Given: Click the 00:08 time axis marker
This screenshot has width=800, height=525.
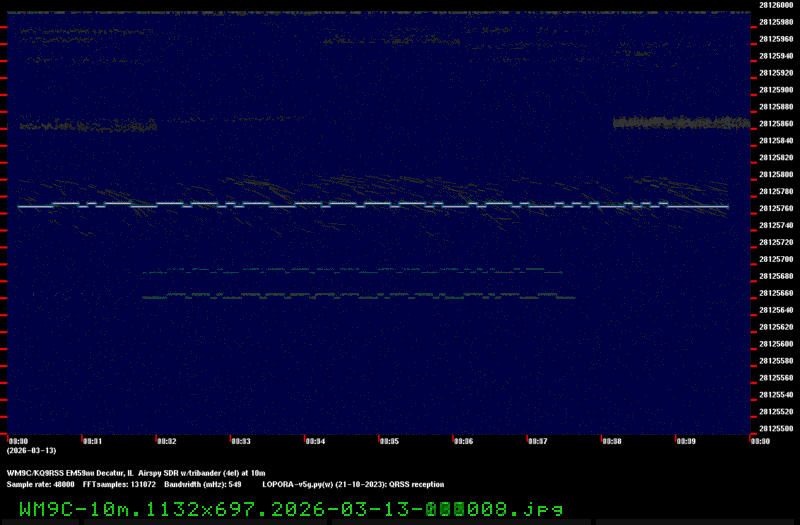Looking at the screenshot, I should tap(611, 440).
